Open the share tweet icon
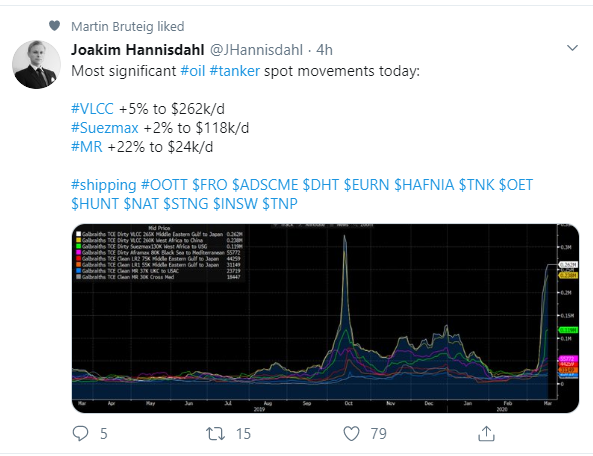Image resolution: width=593 pixels, height=456 pixels. tap(486, 433)
